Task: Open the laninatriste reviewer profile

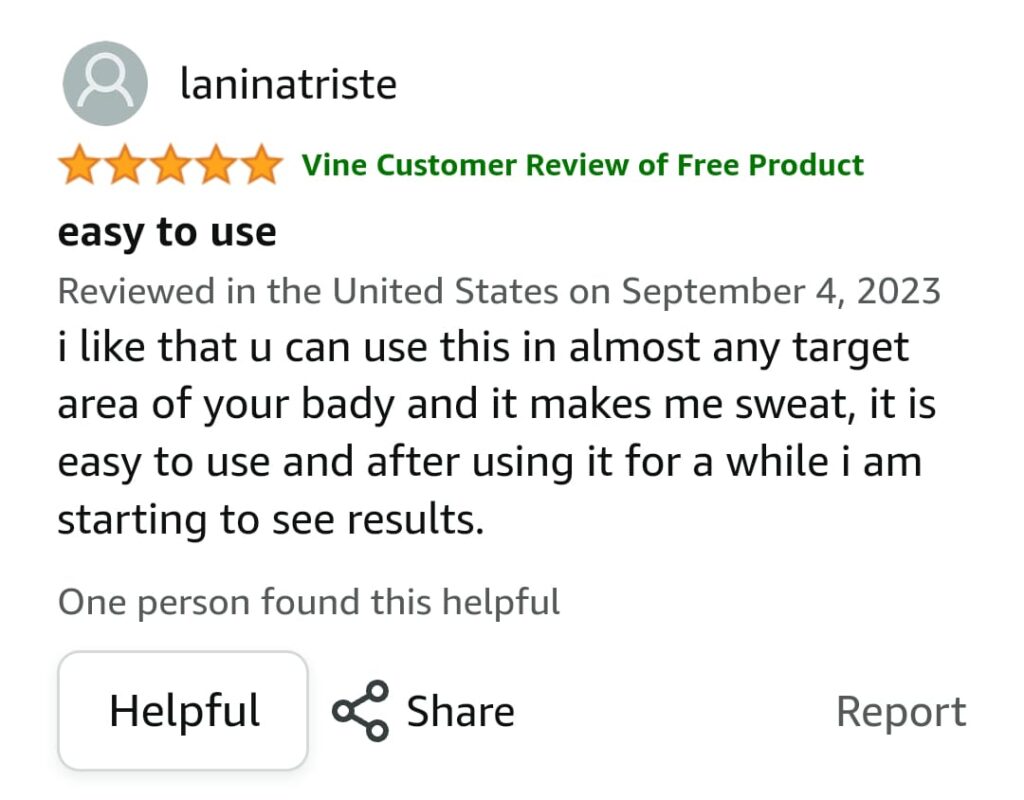Action: (x=288, y=84)
